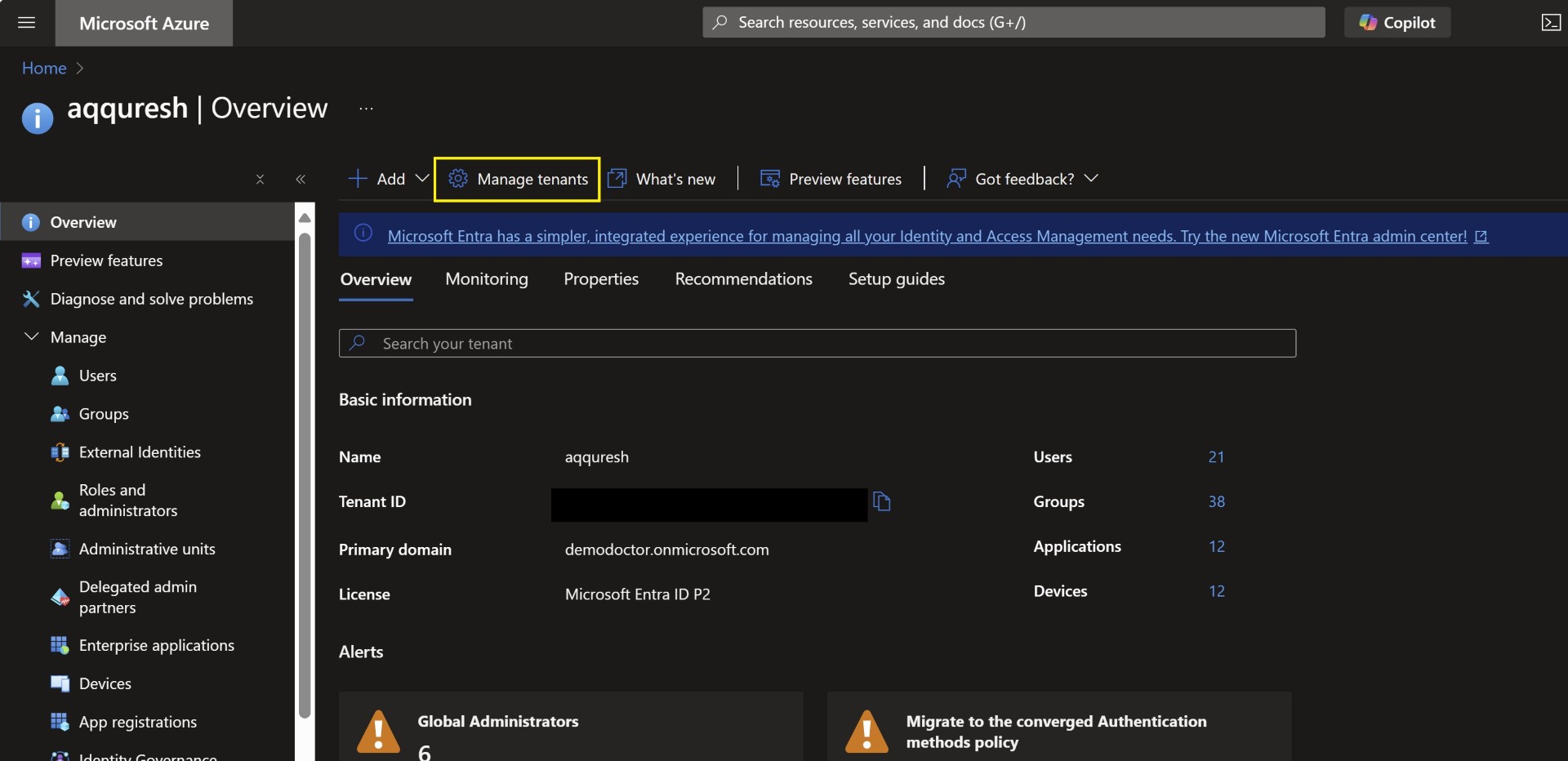This screenshot has height=761, width=1568.
Task: Switch to the Properties tab
Action: (x=601, y=279)
